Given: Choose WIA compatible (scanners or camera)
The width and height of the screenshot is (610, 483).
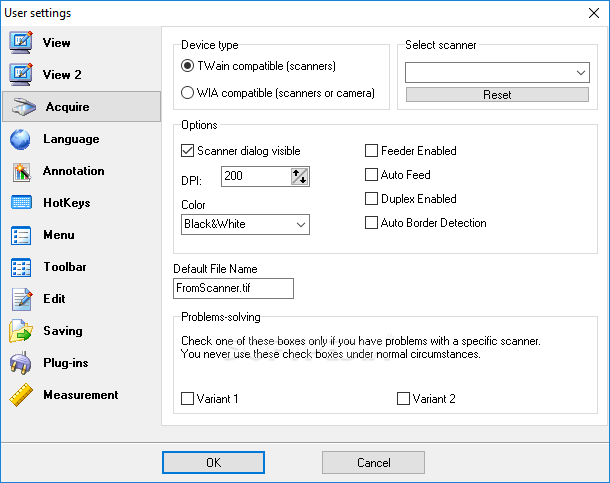Looking at the screenshot, I should [x=188, y=93].
